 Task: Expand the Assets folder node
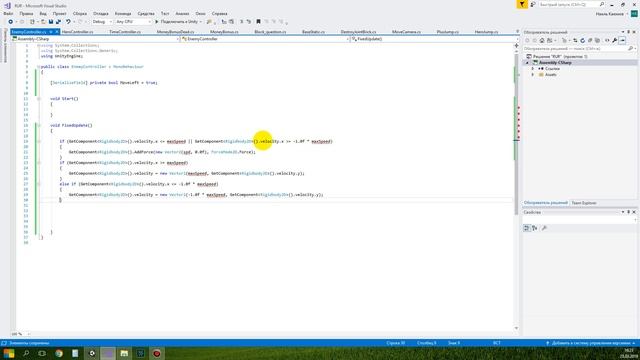tap(533, 75)
